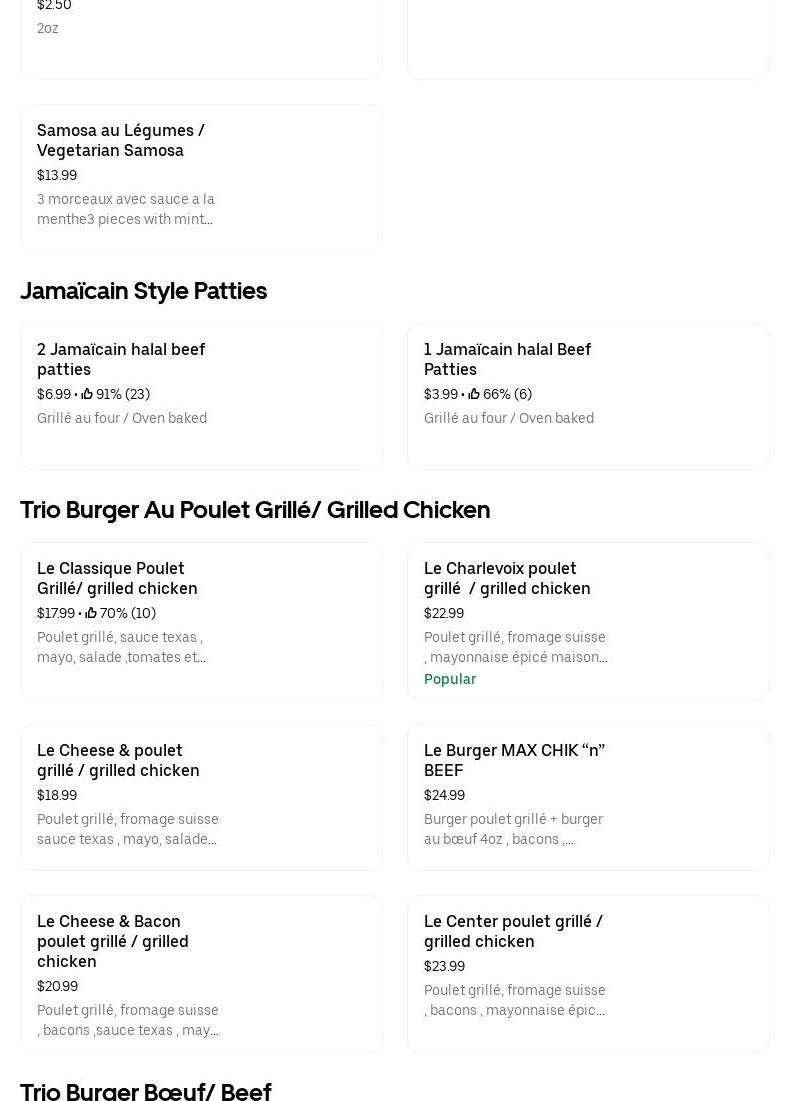The image size is (804, 1101).
Task: Select Le Cheese & poulet grillé burger
Action: point(201,797)
